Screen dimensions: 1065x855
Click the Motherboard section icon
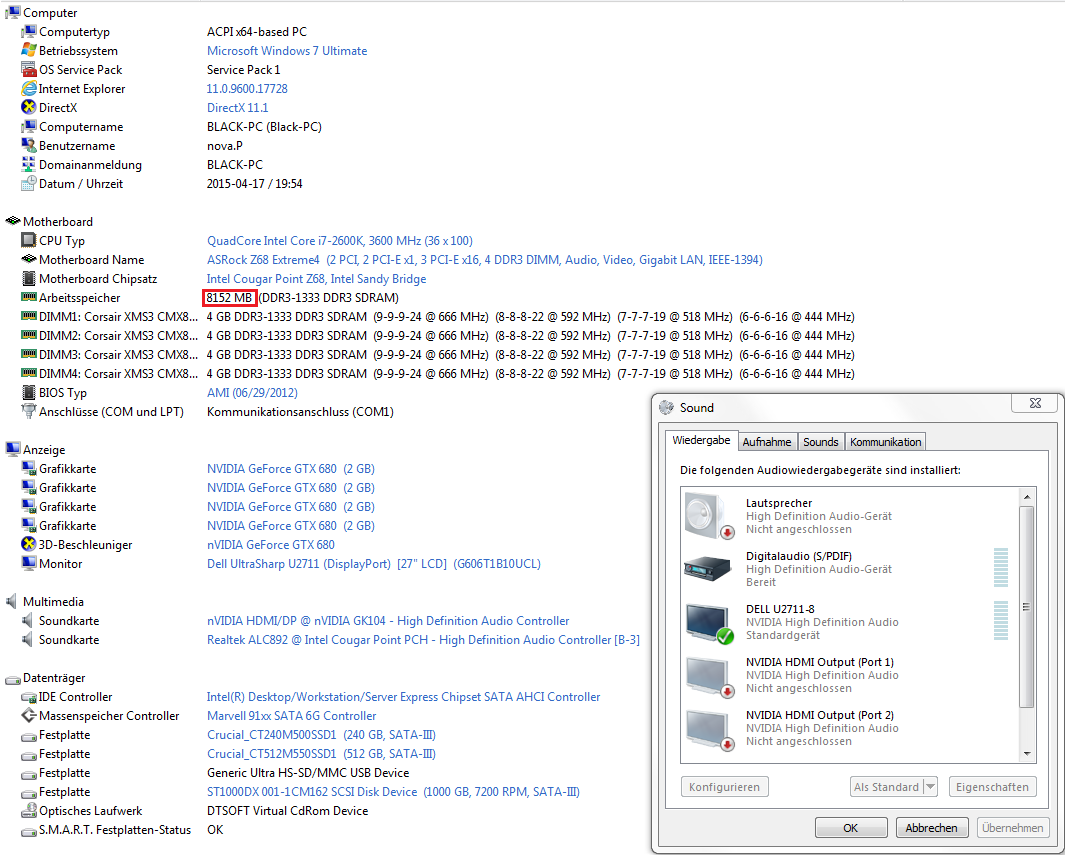(12, 221)
